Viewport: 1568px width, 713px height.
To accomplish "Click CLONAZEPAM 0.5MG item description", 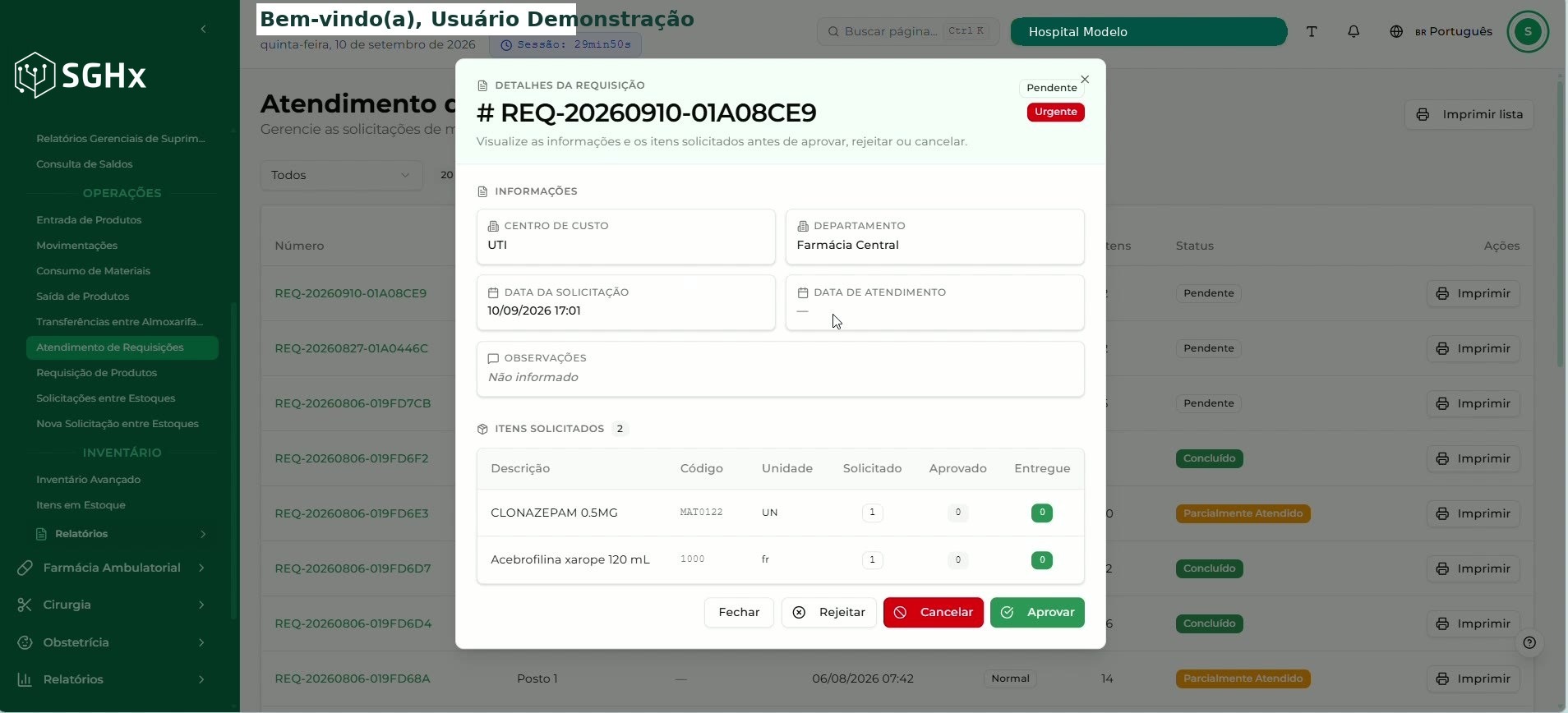I will pyautogui.click(x=554, y=513).
